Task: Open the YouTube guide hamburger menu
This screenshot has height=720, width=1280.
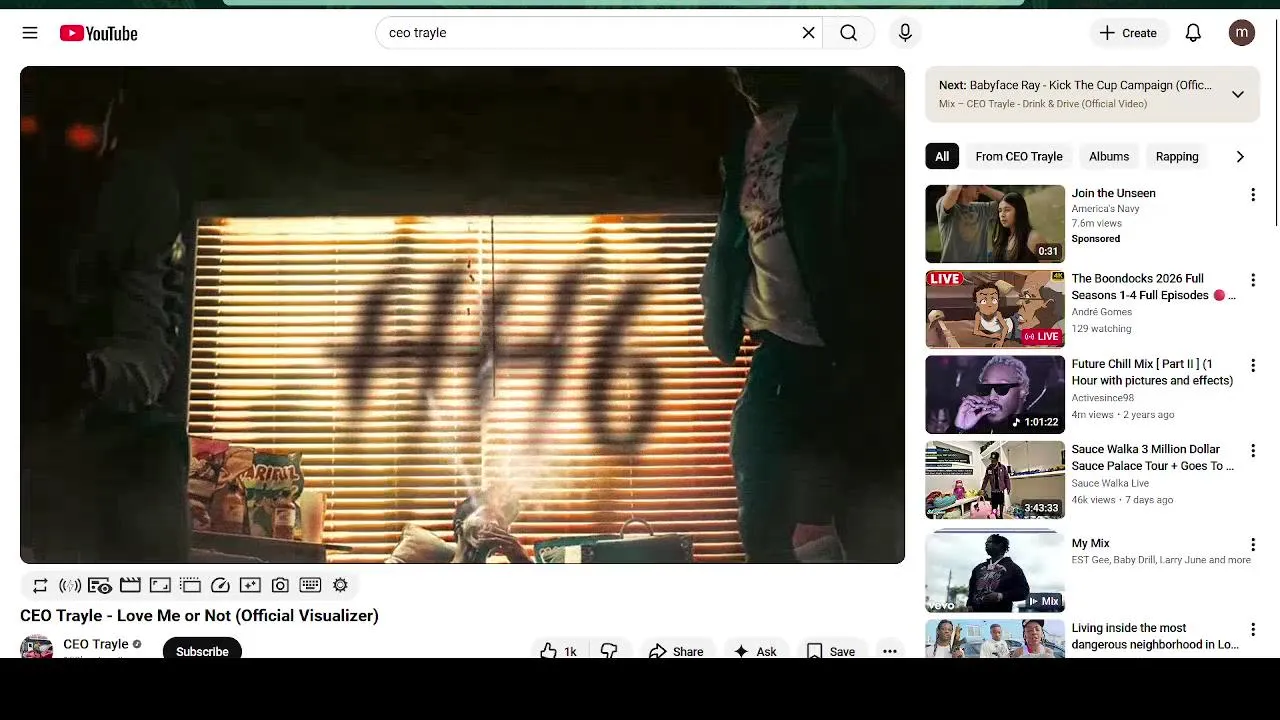Action: [30, 33]
